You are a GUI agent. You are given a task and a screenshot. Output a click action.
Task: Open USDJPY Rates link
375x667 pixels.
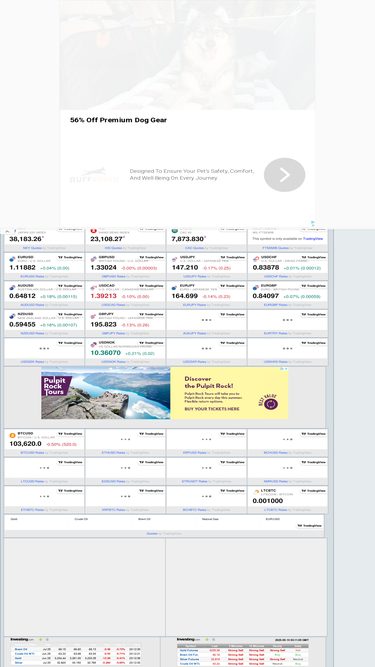tap(195, 276)
